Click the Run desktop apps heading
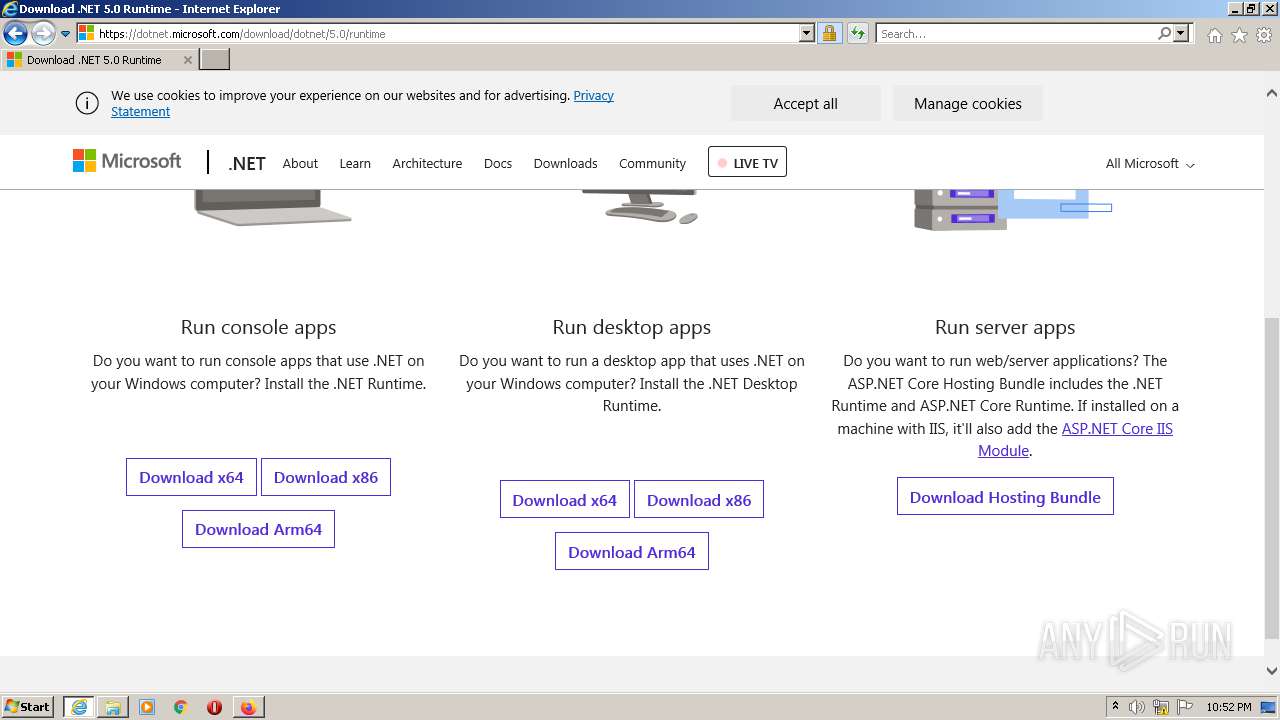Screen dimensions: 1280x720 click(632, 327)
